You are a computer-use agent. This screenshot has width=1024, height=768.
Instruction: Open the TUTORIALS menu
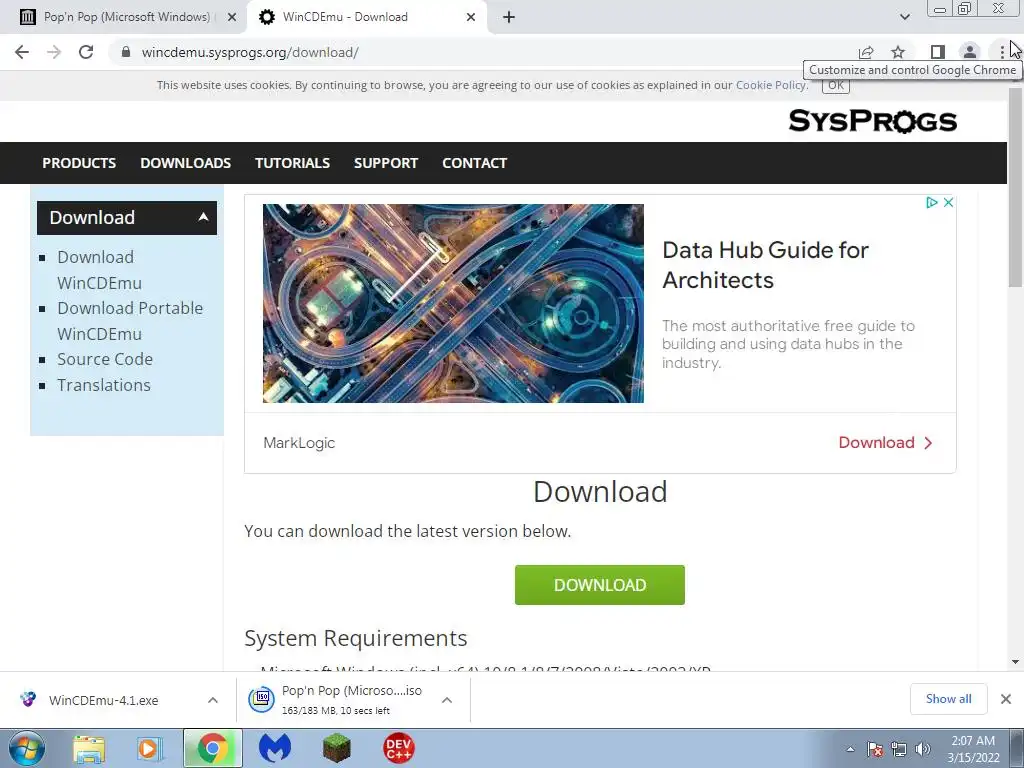(x=292, y=163)
